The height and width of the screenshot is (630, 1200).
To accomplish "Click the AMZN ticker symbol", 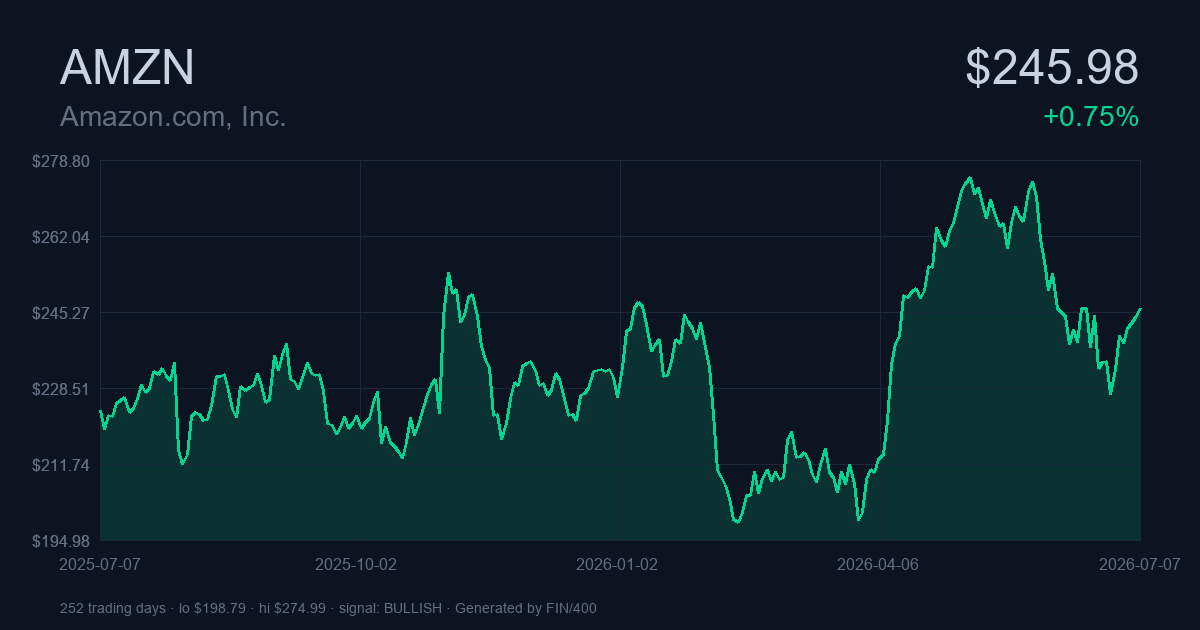I will (127, 68).
